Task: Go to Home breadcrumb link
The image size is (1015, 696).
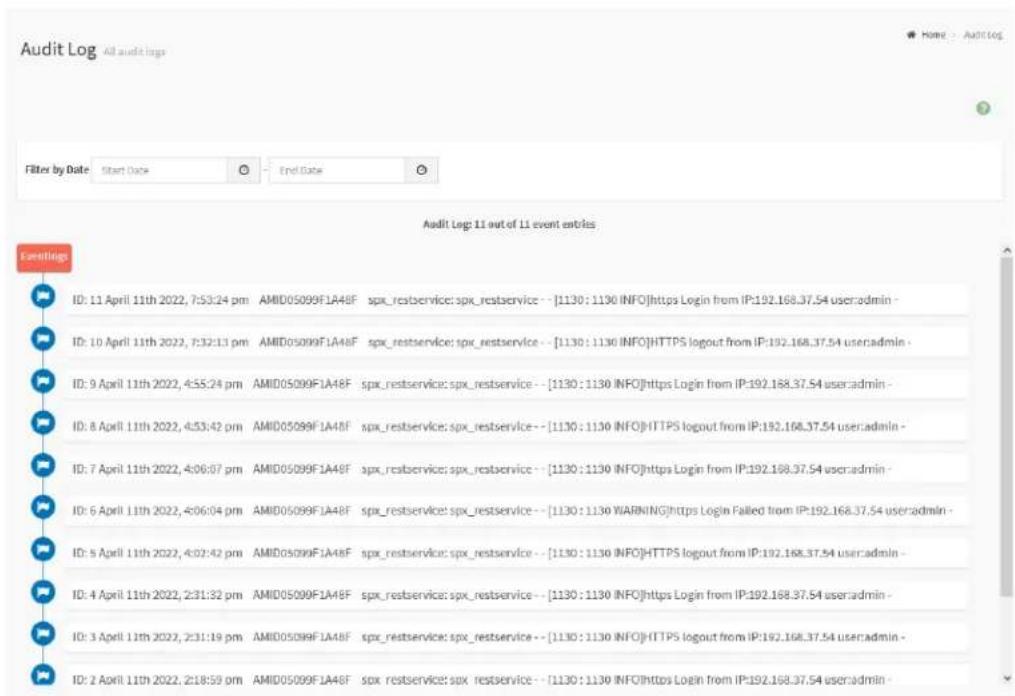Action: (x=933, y=34)
